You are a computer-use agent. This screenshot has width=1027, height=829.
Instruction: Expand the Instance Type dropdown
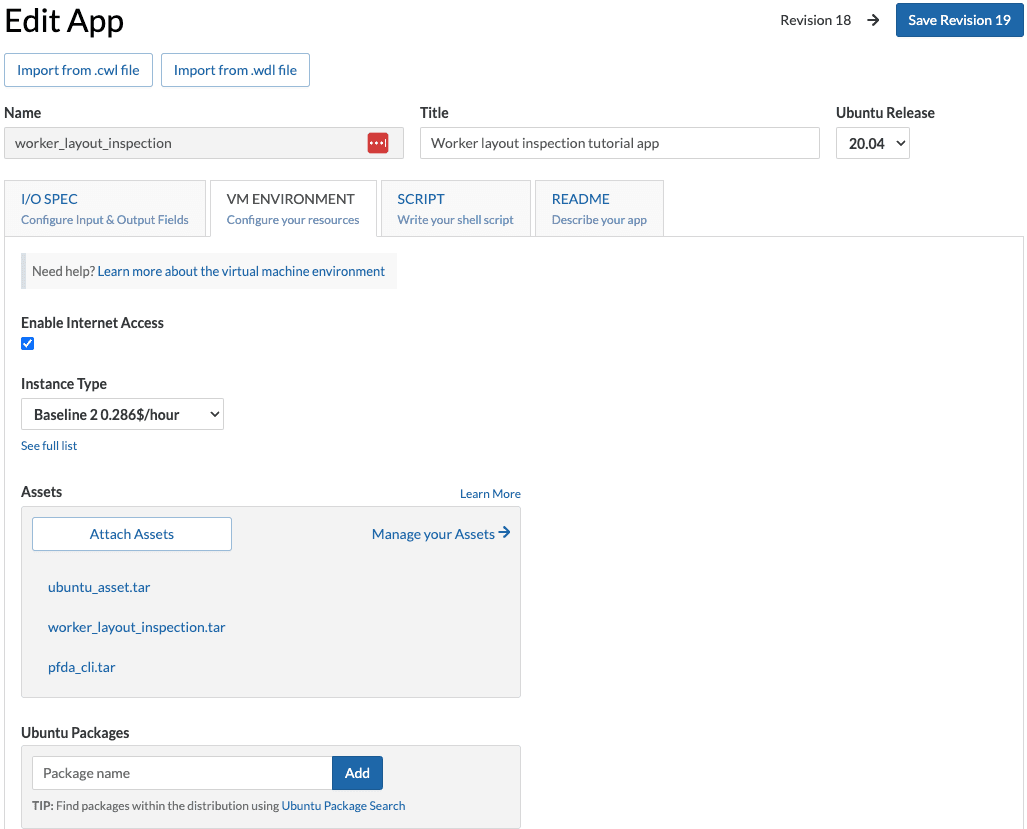122,414
